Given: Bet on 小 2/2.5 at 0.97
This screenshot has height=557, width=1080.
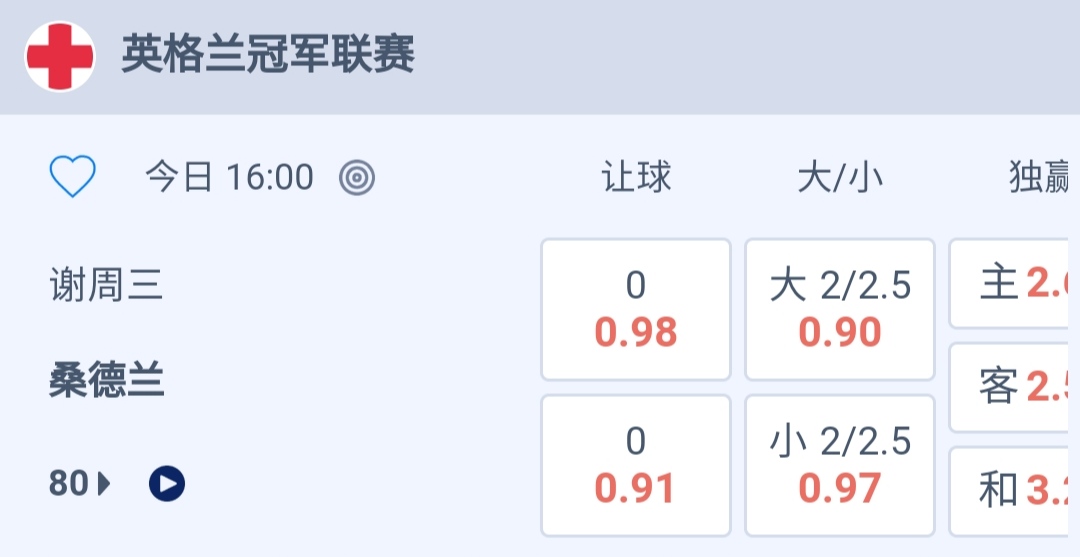Looking at the screenshot, I should tap(840, 465).
